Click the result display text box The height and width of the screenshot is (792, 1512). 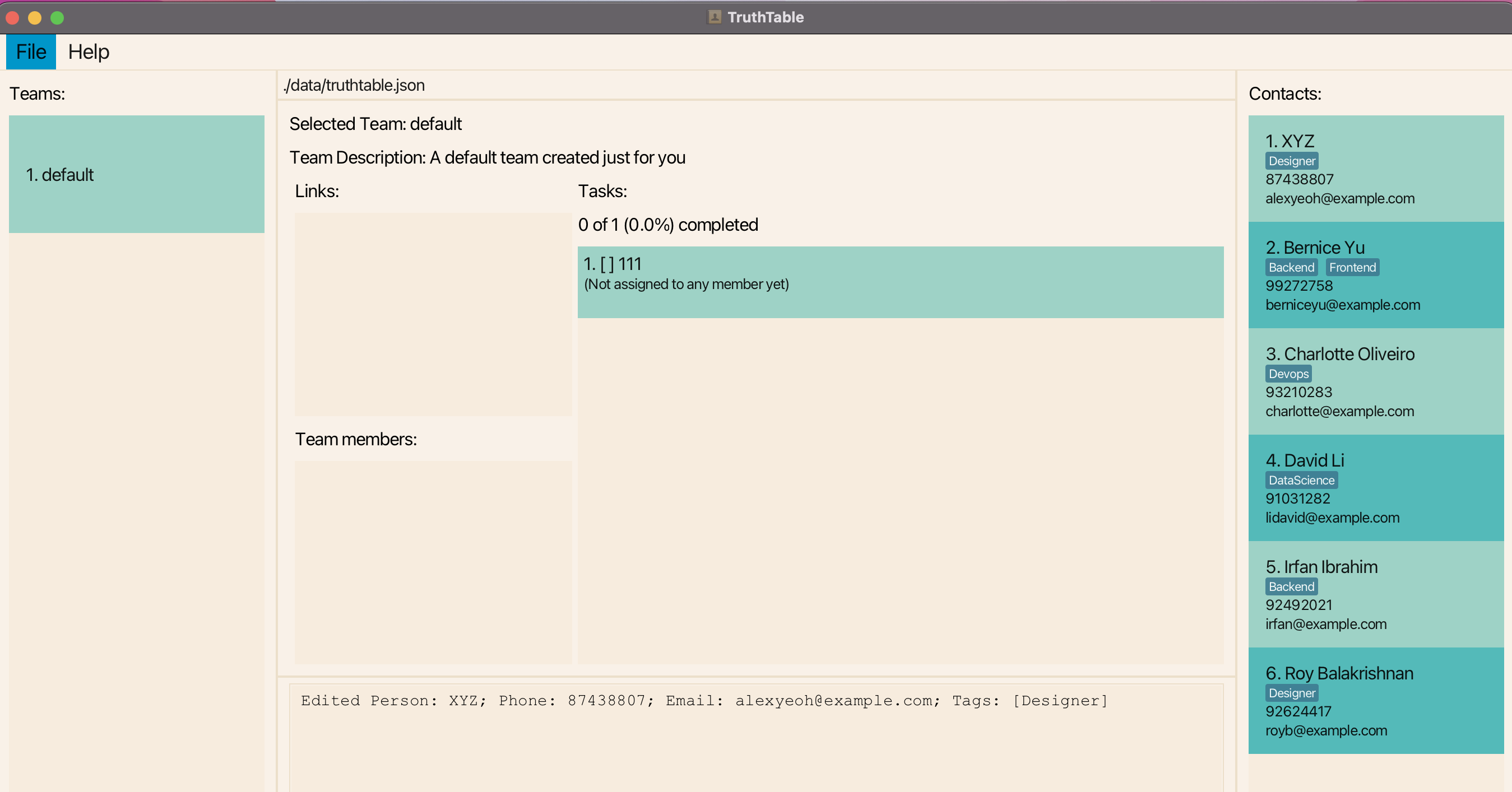(x=755, y=736)
